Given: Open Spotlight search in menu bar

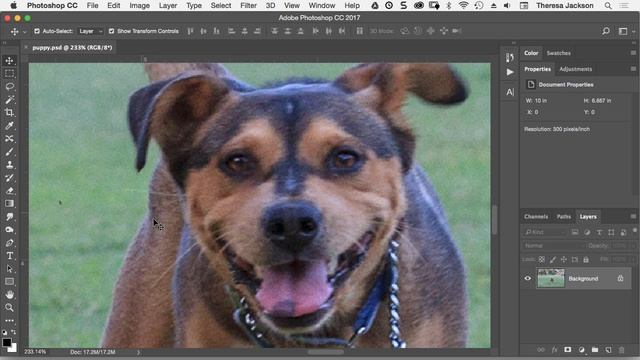Looking at the screenshot, I should [608, 6].
